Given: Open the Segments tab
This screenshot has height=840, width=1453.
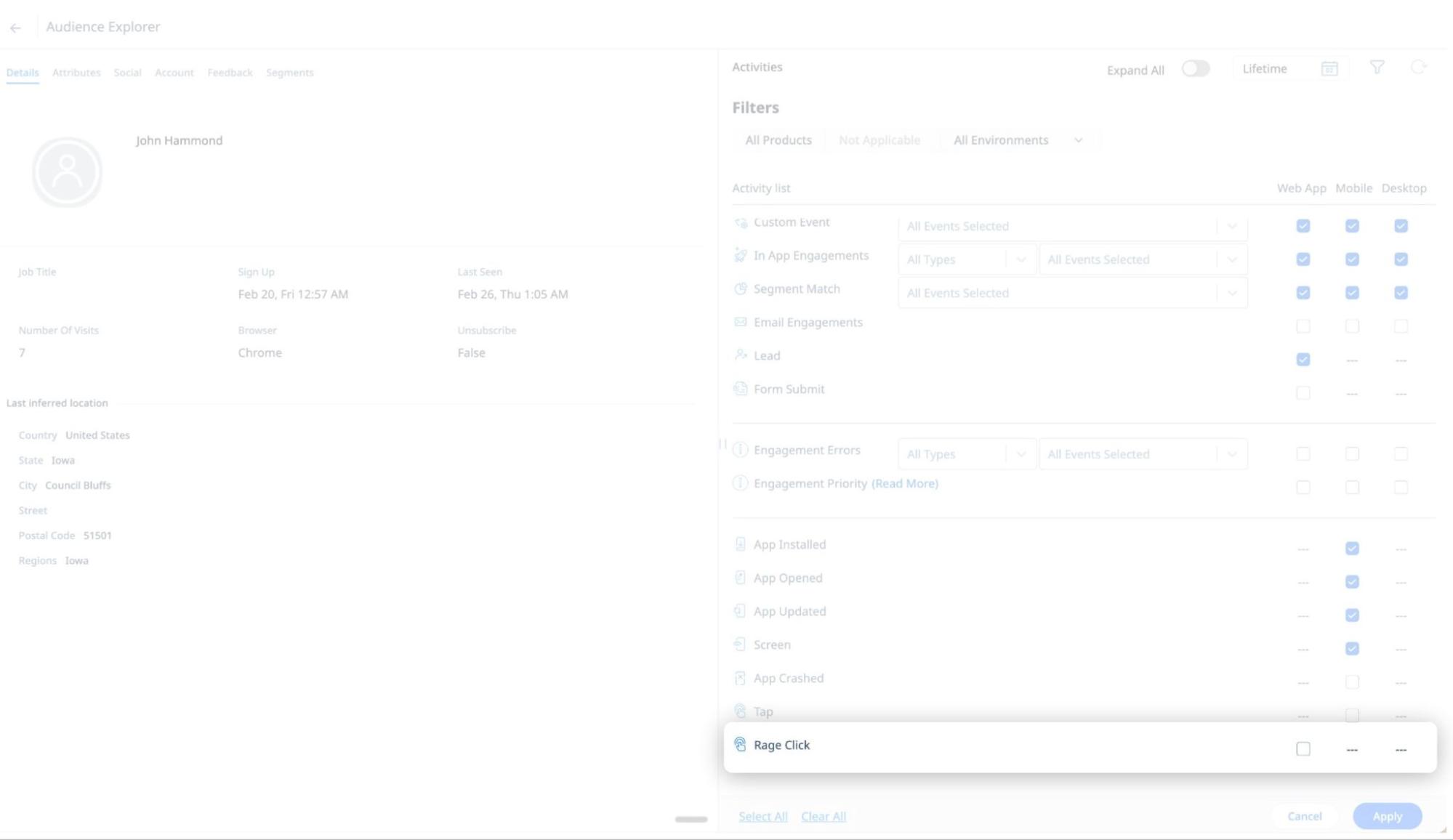Looking at the screenshot, I should tap(289, 73).
